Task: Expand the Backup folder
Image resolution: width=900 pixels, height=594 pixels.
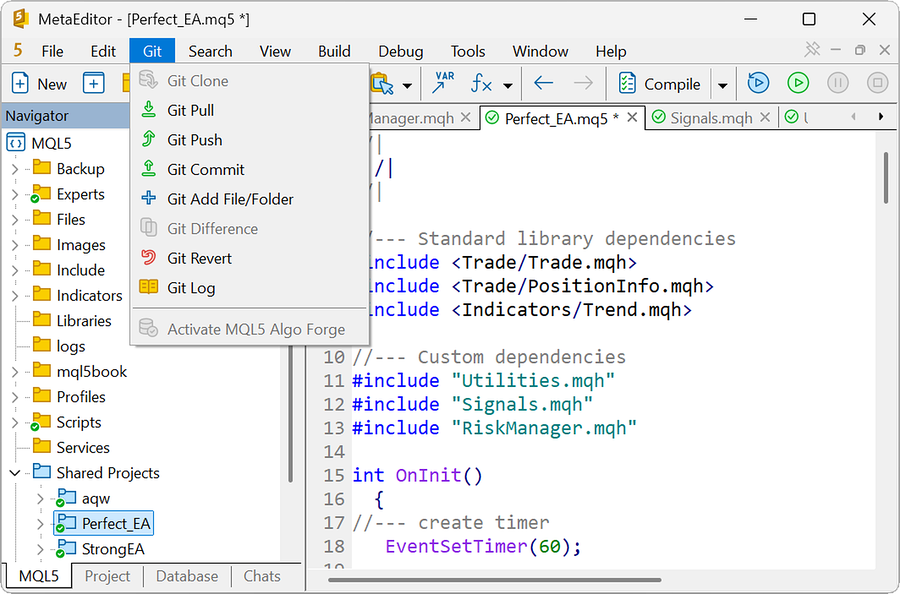Action: 15,169
